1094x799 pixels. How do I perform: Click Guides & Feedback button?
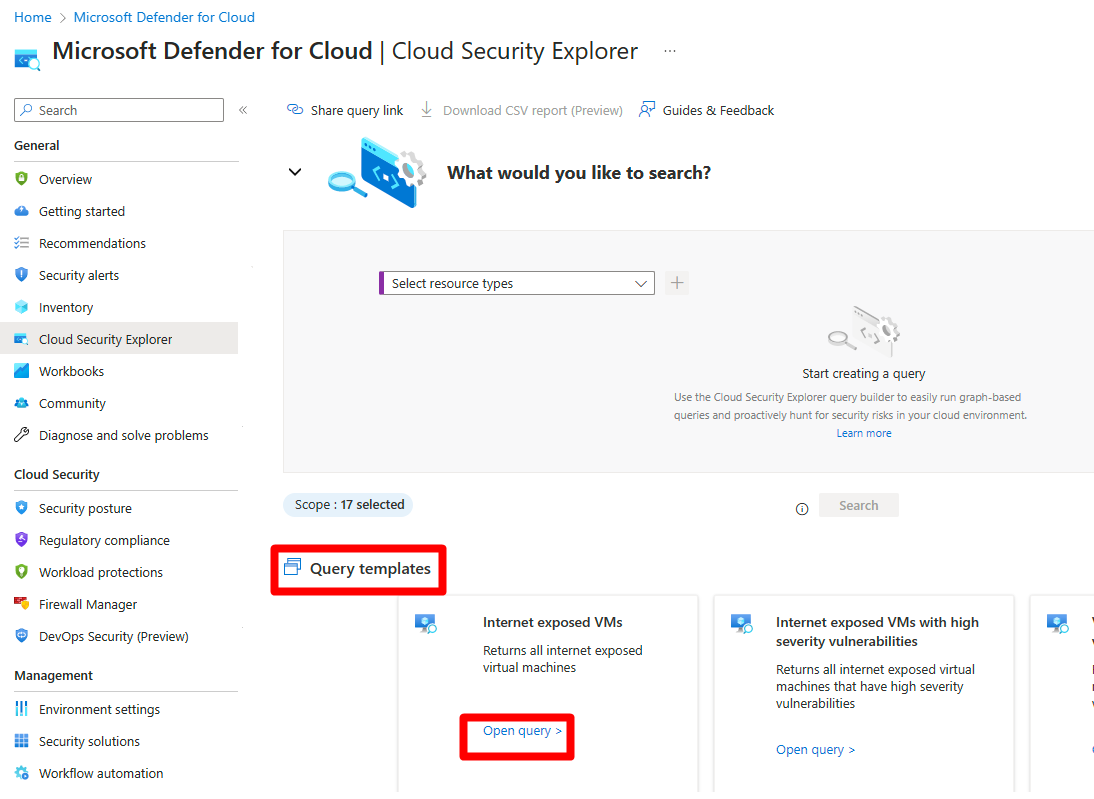[706, 110]
